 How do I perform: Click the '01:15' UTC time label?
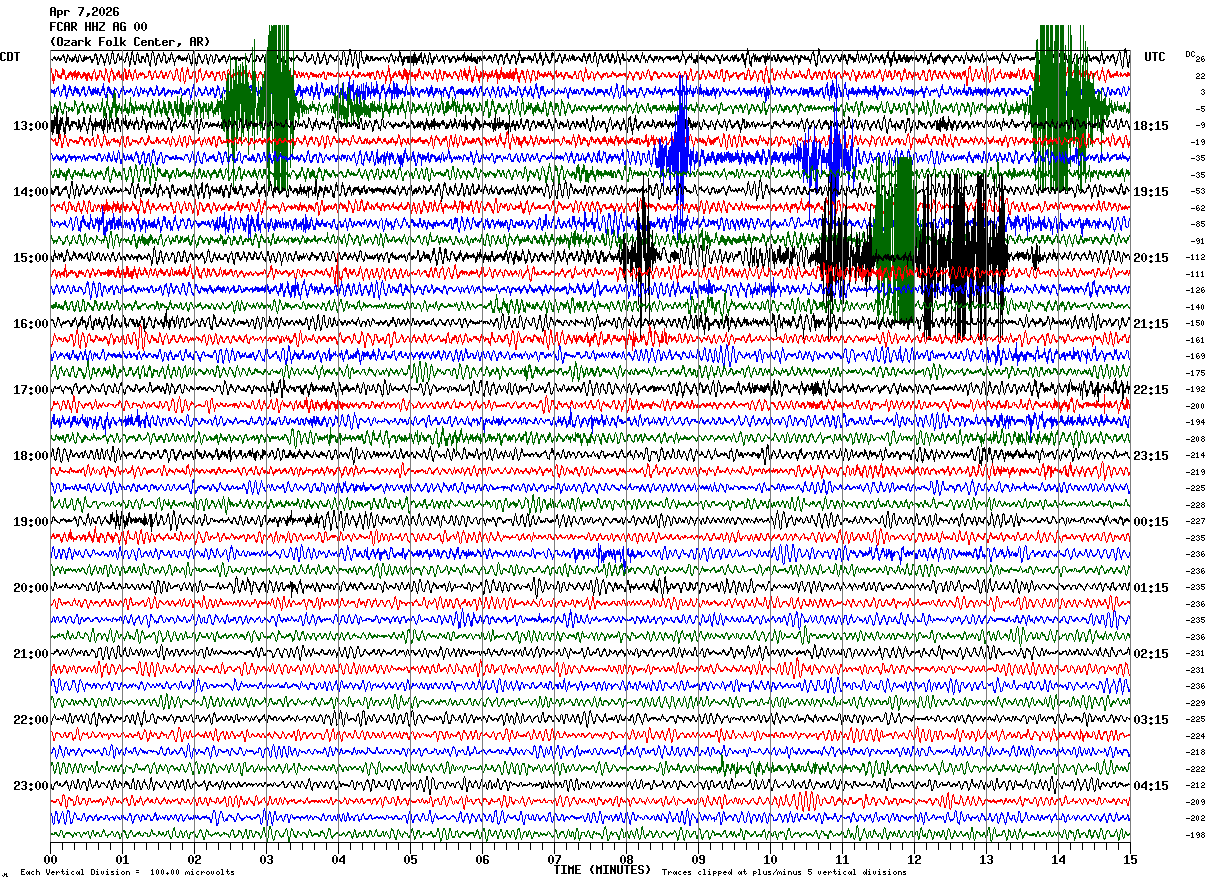(1150, 588)
